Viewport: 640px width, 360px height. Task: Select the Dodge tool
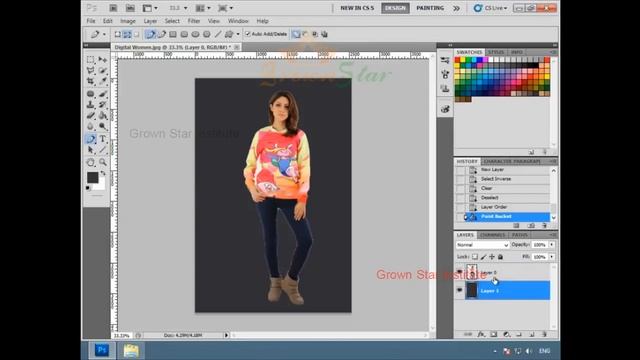pos(102,126)
